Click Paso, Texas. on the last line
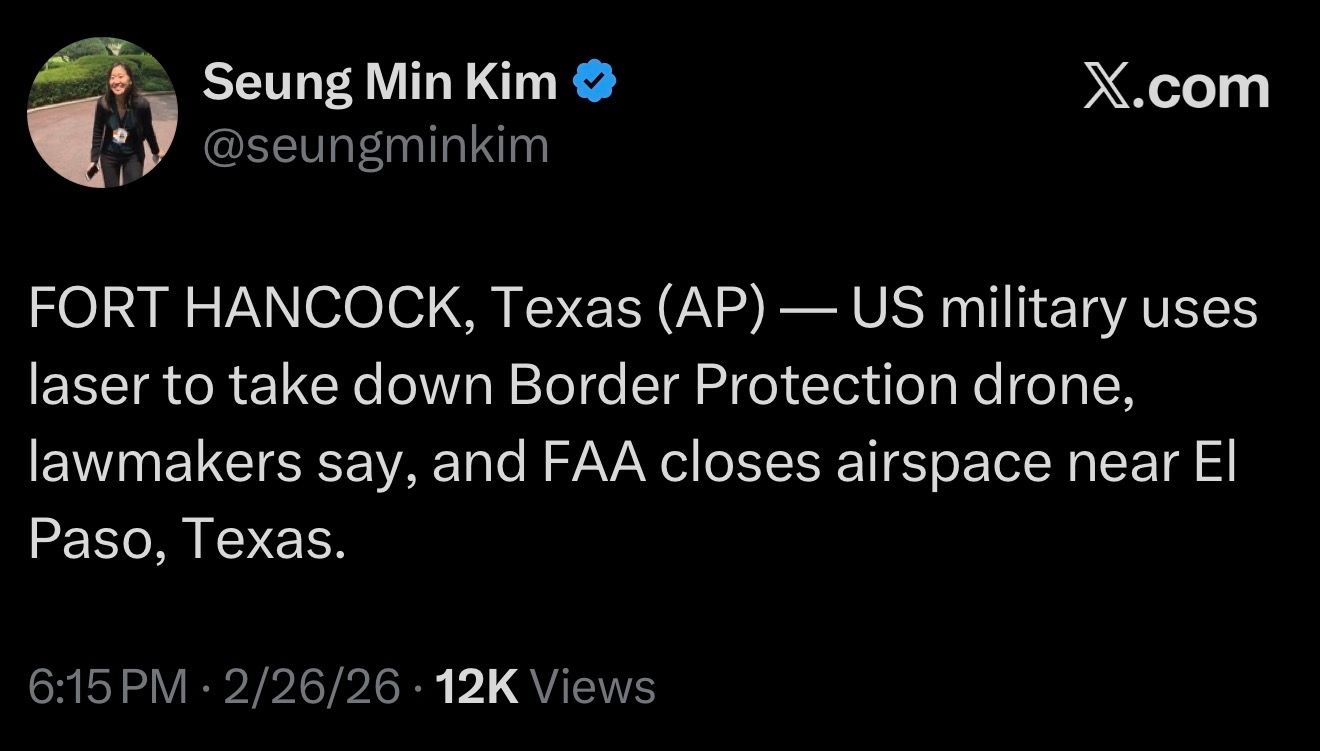The width and height of the screenshot is (1320, 751). pos(188,541)
